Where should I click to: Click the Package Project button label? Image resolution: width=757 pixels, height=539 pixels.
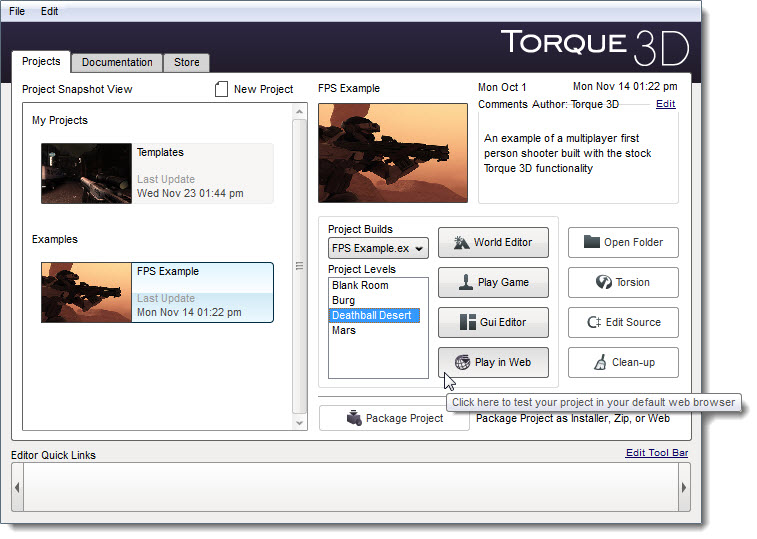(404, 418)
